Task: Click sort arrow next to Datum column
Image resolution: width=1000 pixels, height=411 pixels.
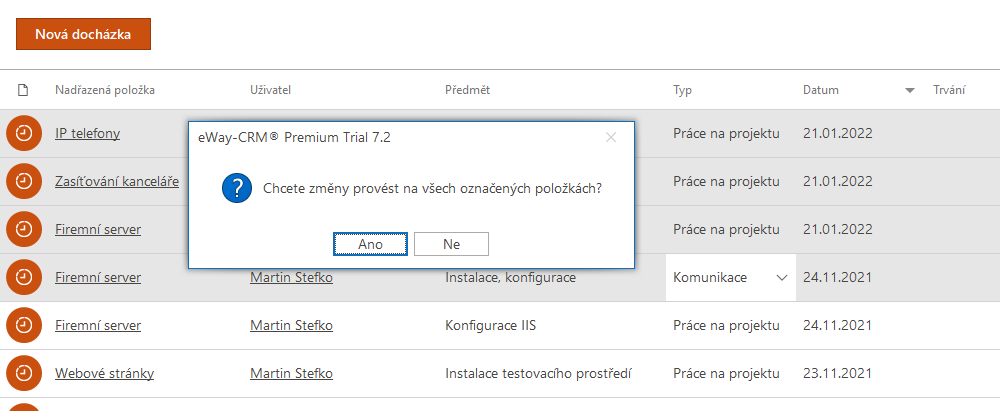Action: (x=910, y=90)
